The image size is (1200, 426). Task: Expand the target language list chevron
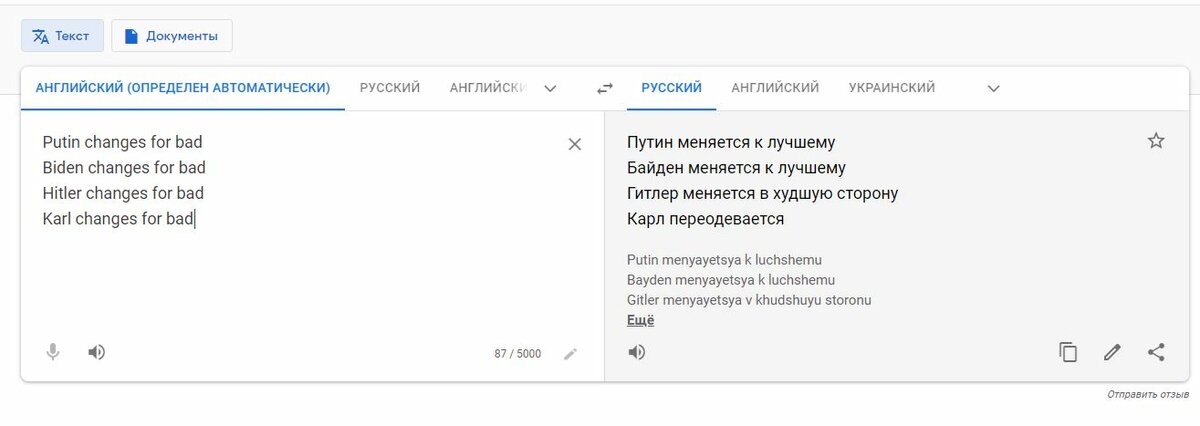point(993,88)
